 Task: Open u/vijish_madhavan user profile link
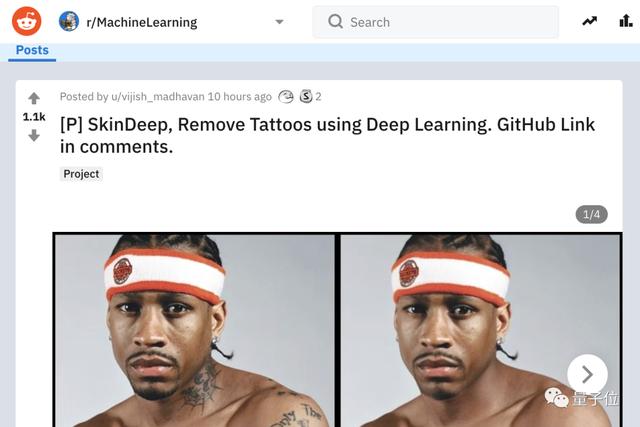[x=158, y=97]
